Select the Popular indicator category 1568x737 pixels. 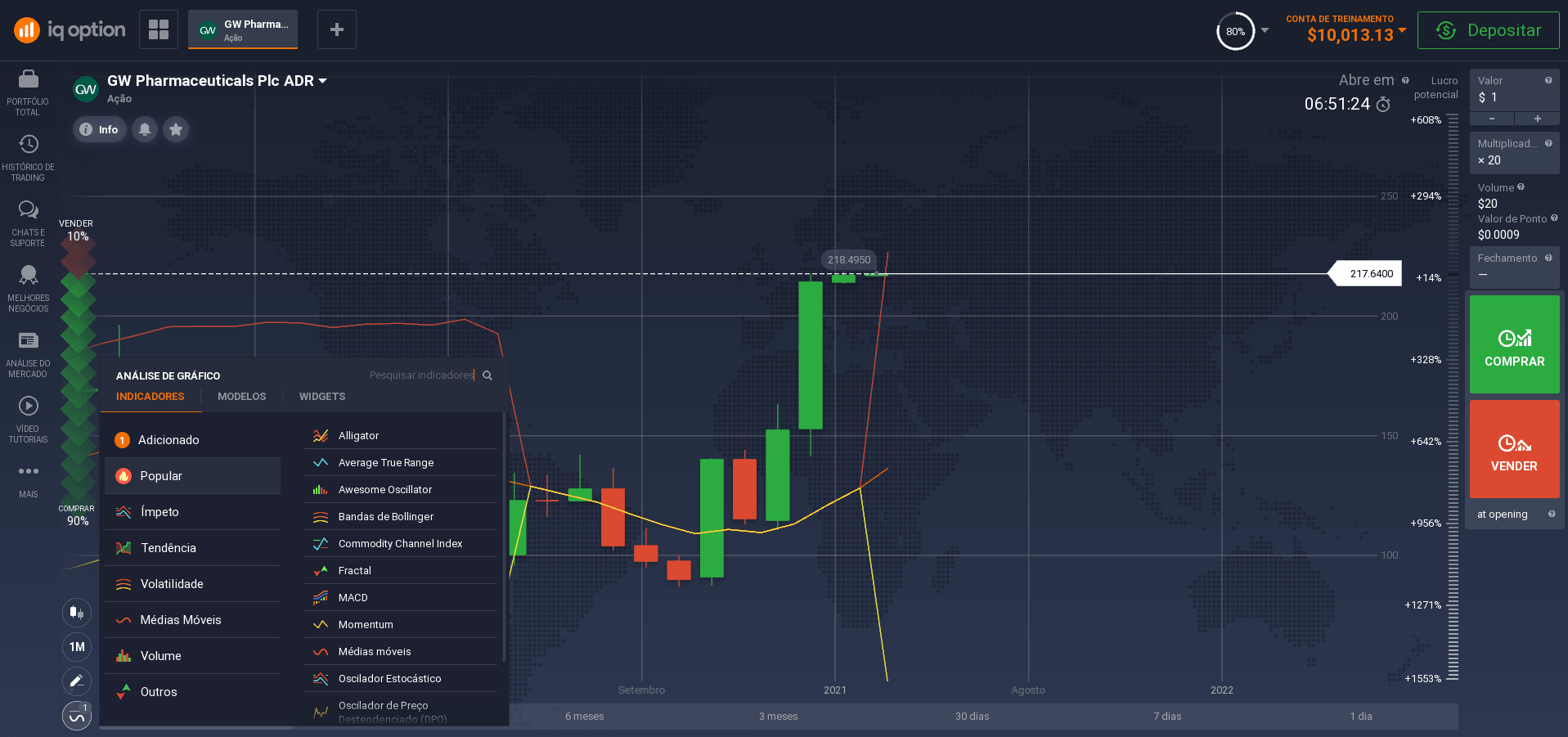tap(193, 476)
